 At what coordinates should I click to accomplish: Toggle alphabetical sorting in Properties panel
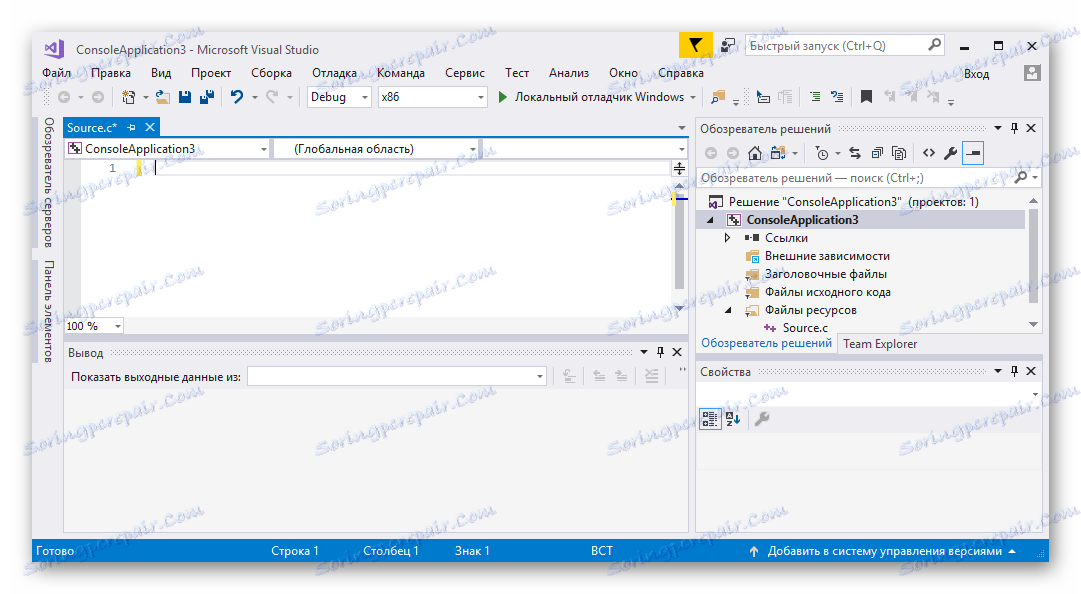coord(732,419)
